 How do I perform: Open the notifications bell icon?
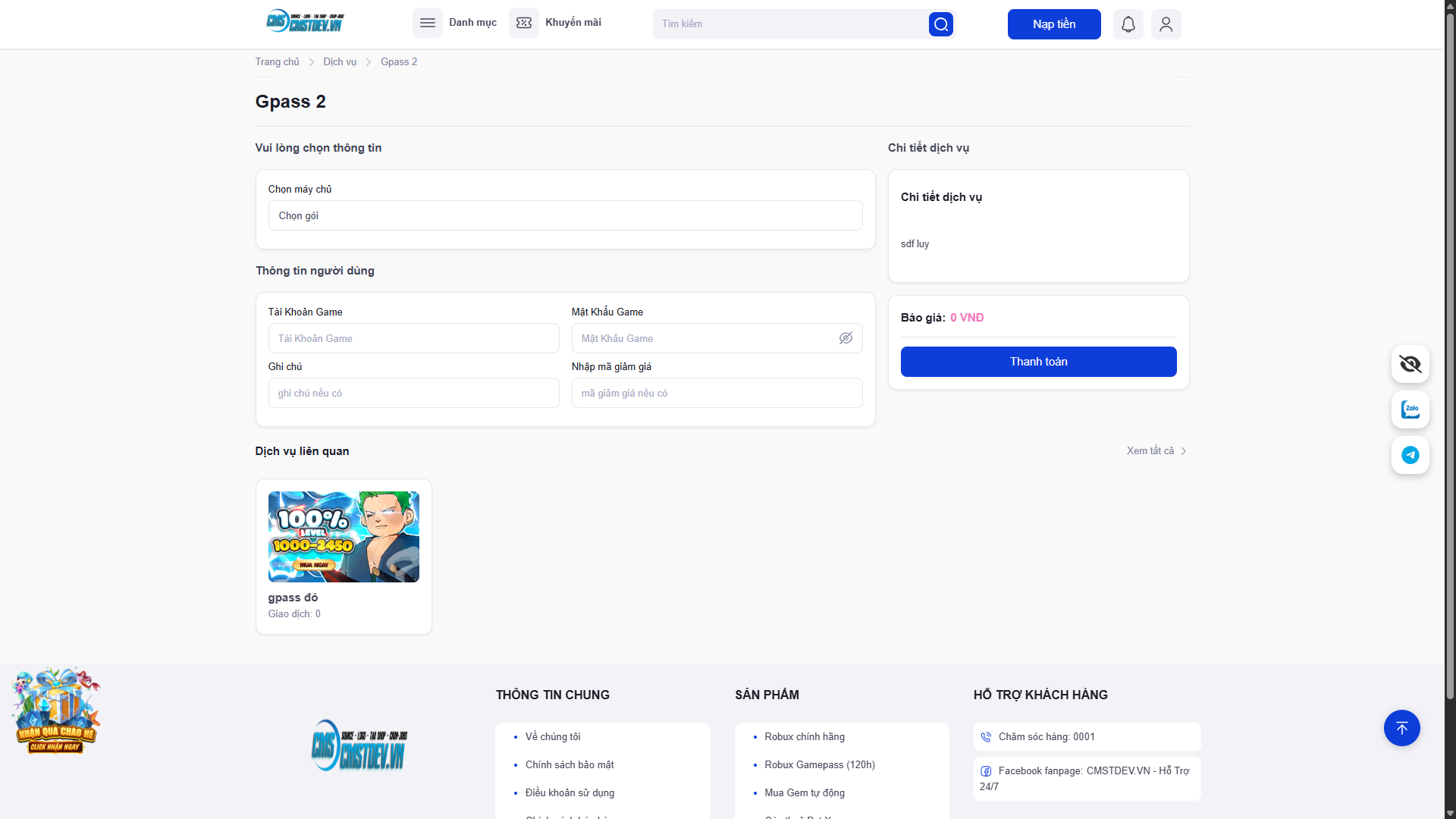1128,24
